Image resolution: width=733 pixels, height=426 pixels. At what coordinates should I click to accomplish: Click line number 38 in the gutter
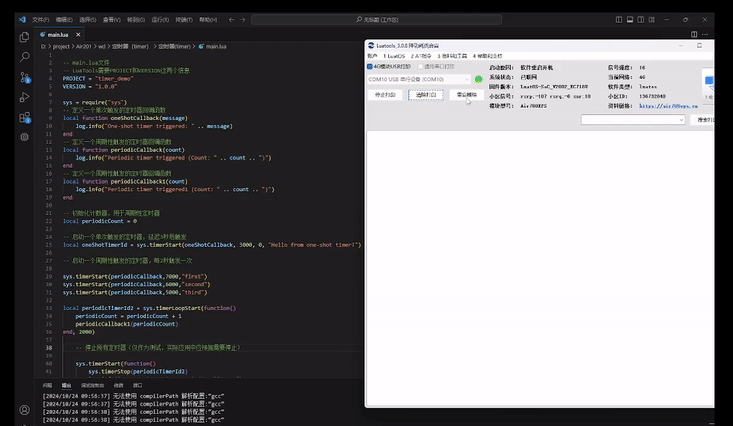point(49,348)
